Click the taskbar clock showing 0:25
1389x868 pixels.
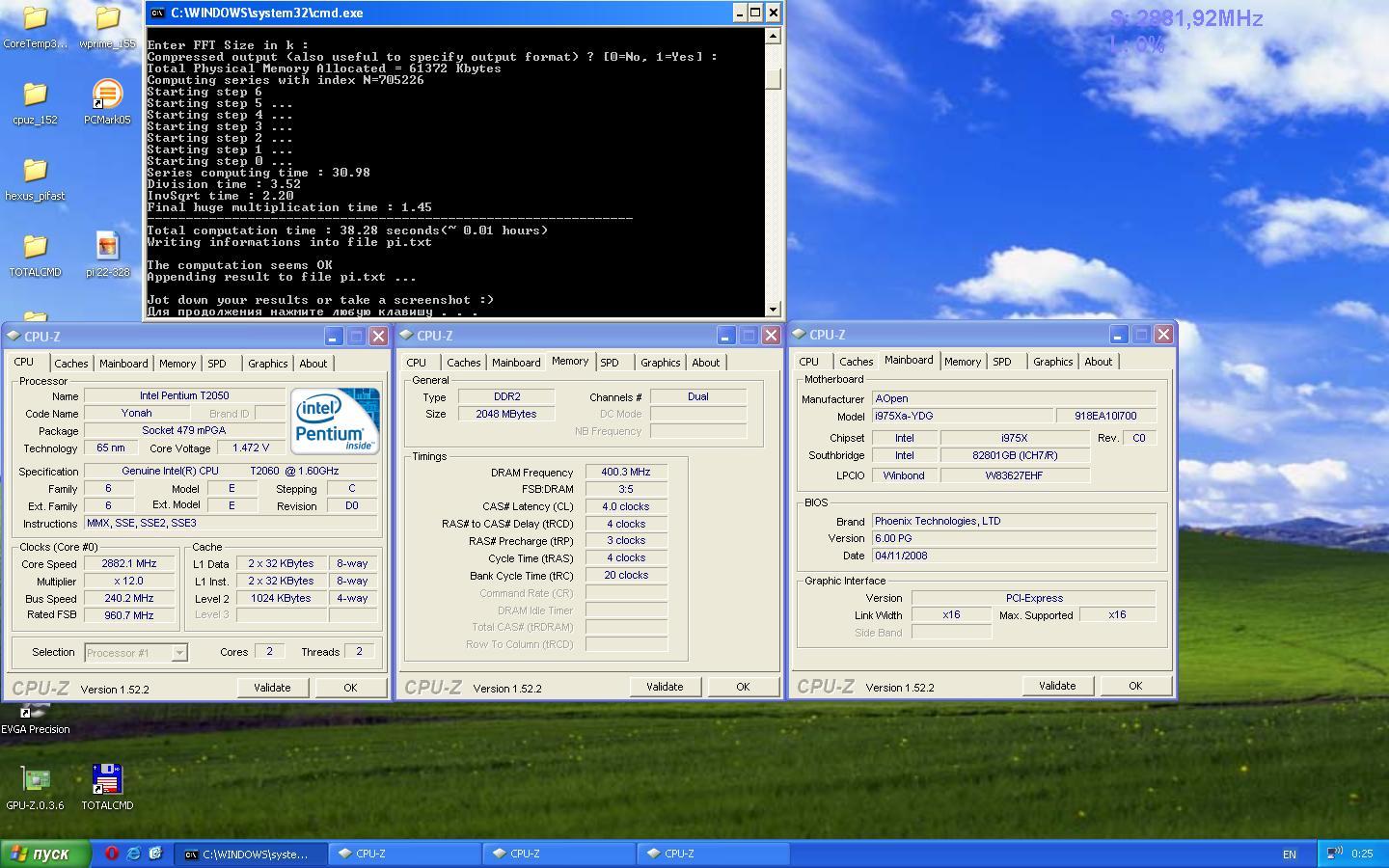click(1362, 854)
